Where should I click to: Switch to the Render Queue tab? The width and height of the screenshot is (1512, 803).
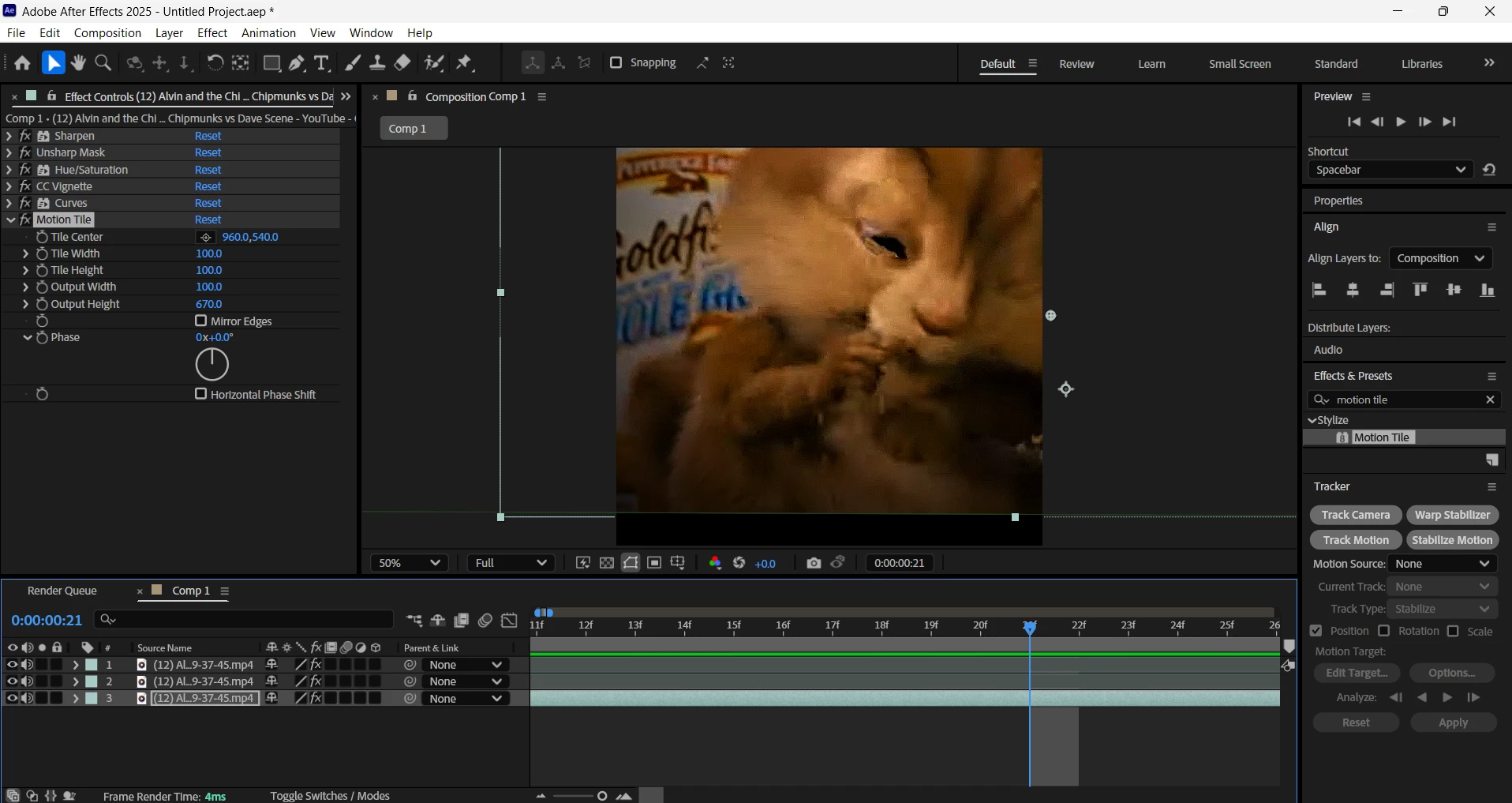click(x=62, y=591)
